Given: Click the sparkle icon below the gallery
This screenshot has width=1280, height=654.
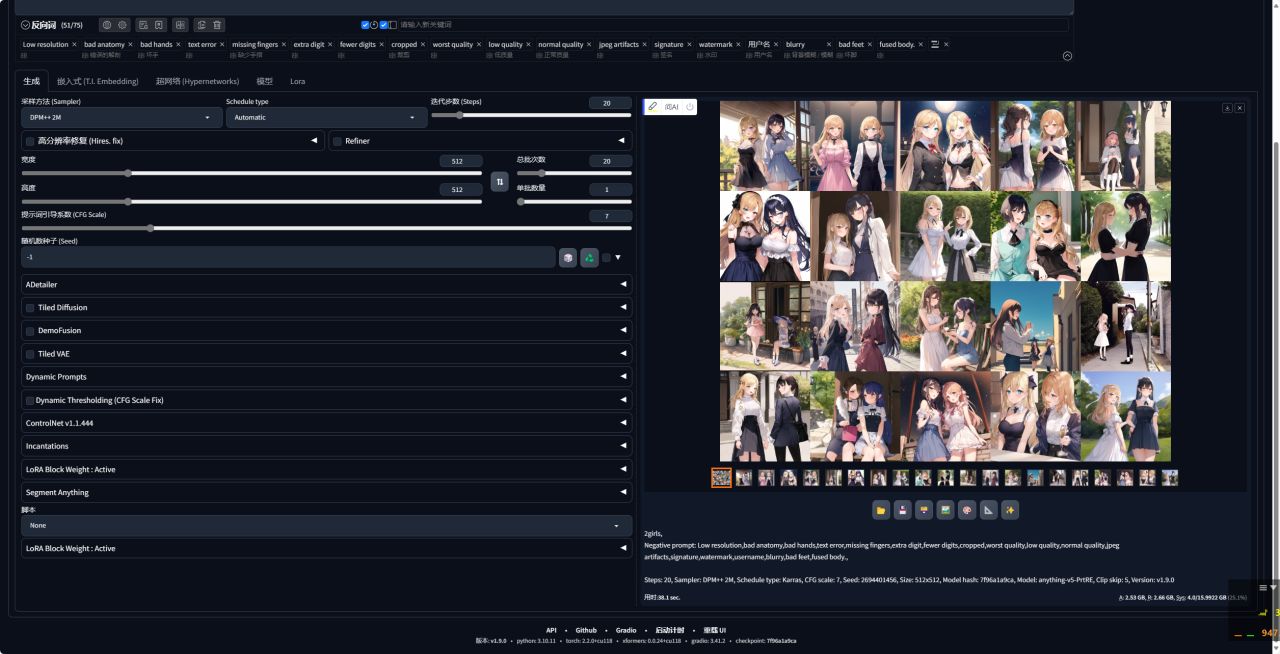Looking at the screenshot, I should (1010, 510).
